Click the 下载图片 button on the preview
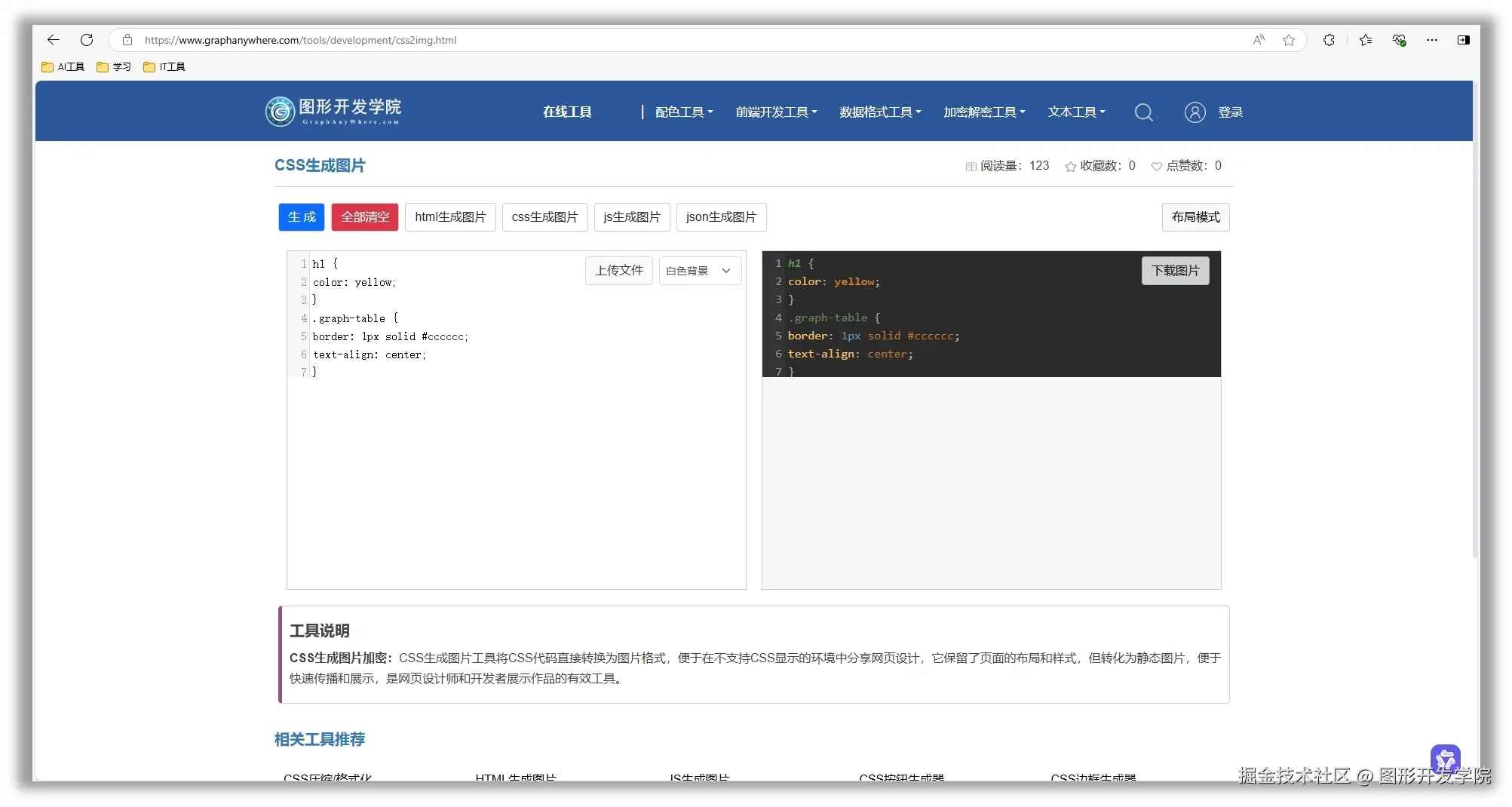This screenshot has height=807, width=1512. (1175, 270)
